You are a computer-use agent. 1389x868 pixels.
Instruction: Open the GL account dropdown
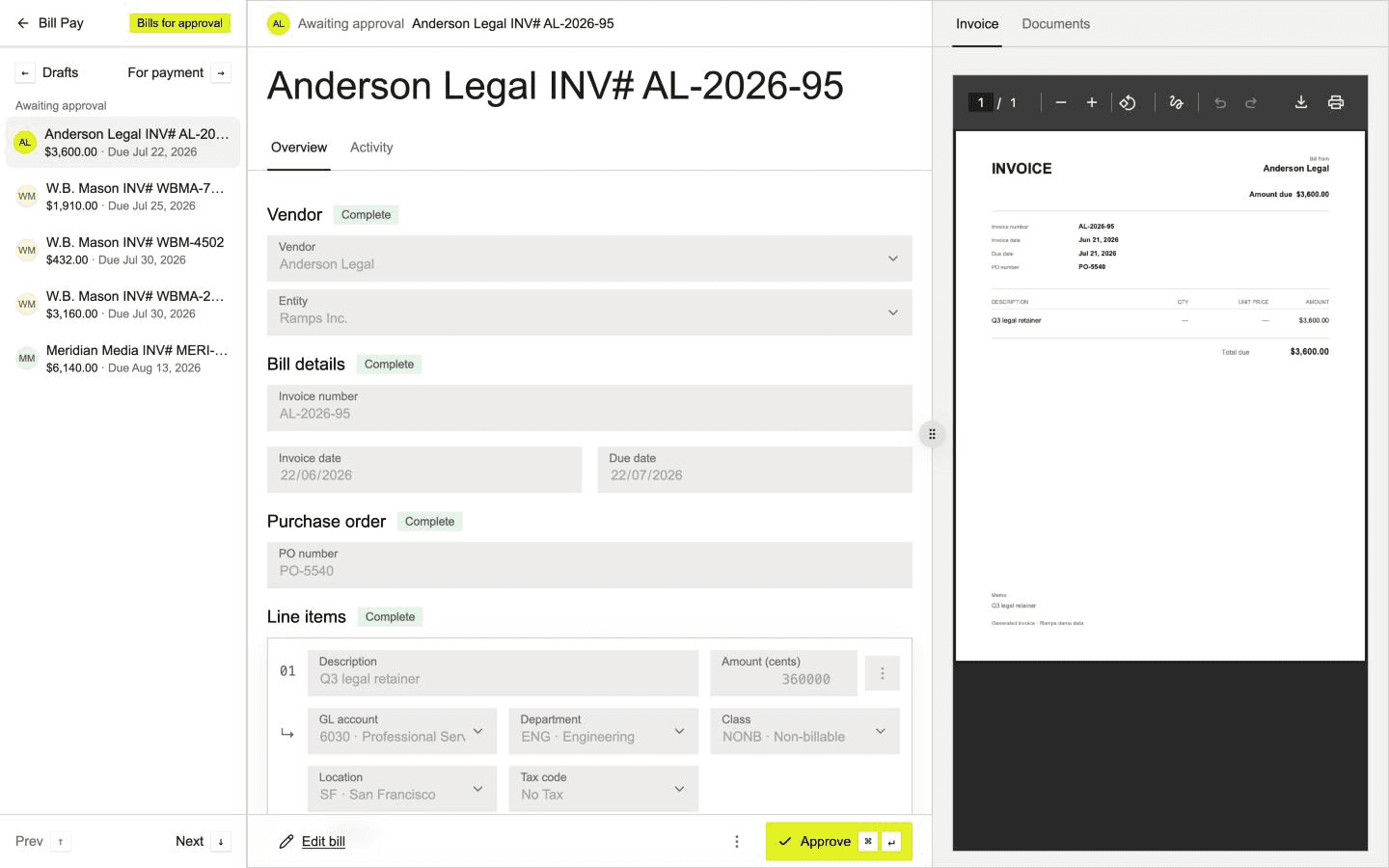[x=402, y=731]
